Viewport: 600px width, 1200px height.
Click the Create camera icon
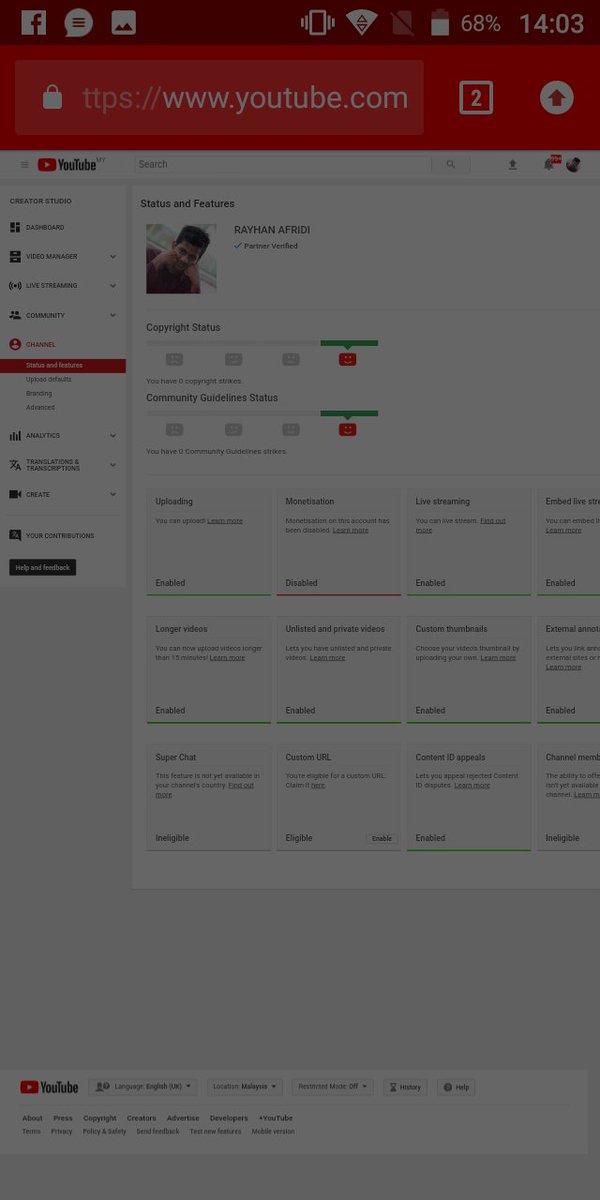pos(15,494)
